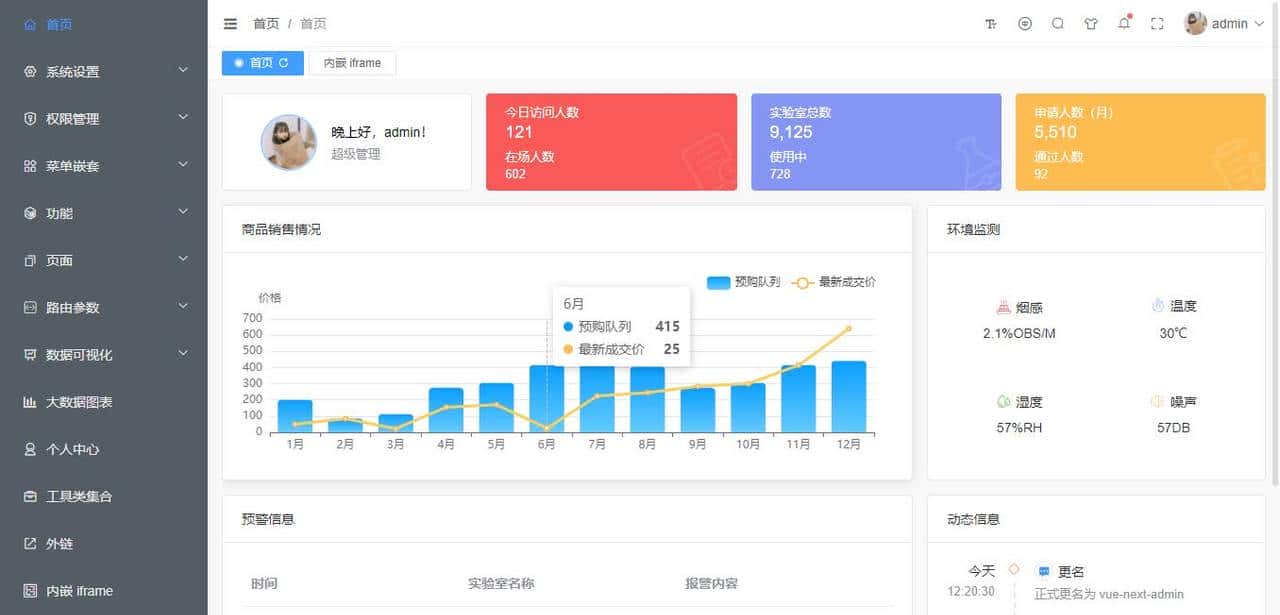Click the 首页 breadcrumb link
1280x615 pixels.
click(x=266, y=23)
